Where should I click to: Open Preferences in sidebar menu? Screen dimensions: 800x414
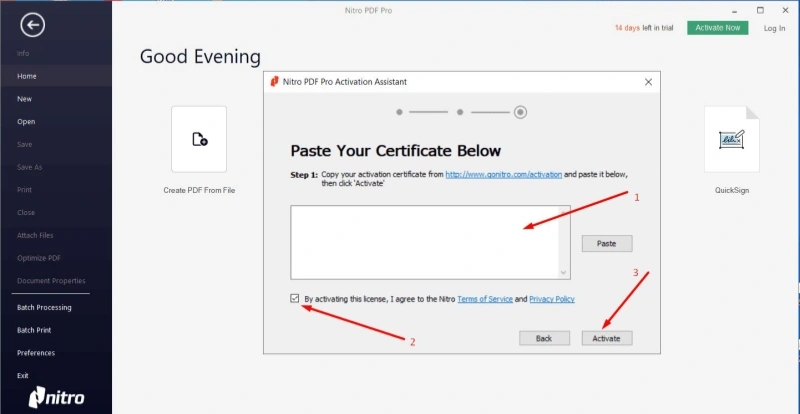coord(35,352)
